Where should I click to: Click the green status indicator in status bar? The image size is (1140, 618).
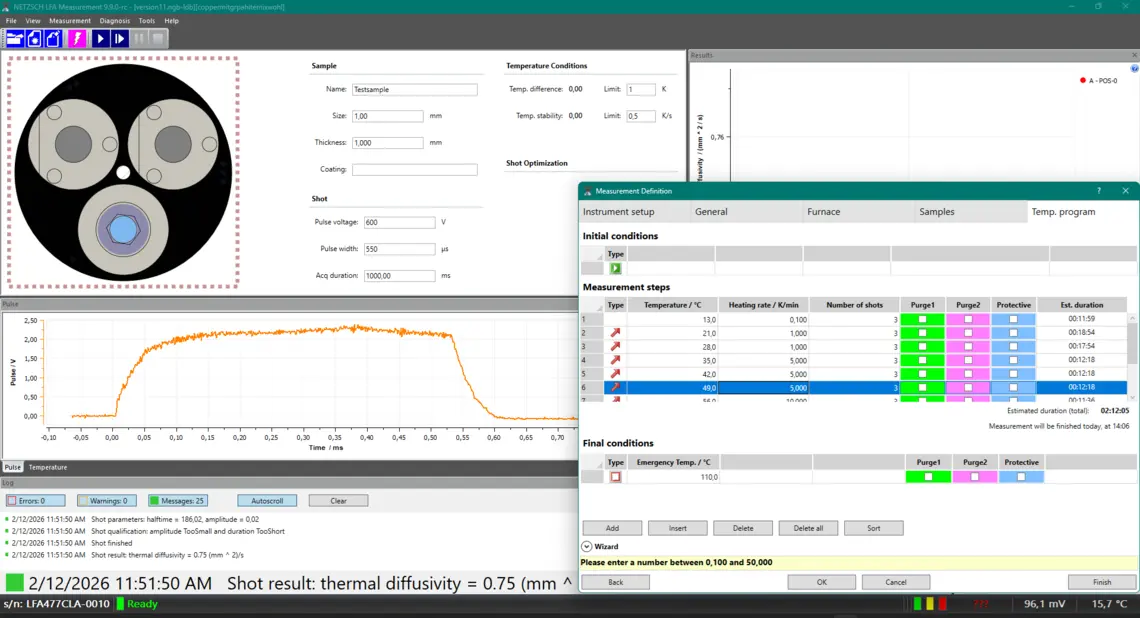pyautogui.click(x=918, y=603)
